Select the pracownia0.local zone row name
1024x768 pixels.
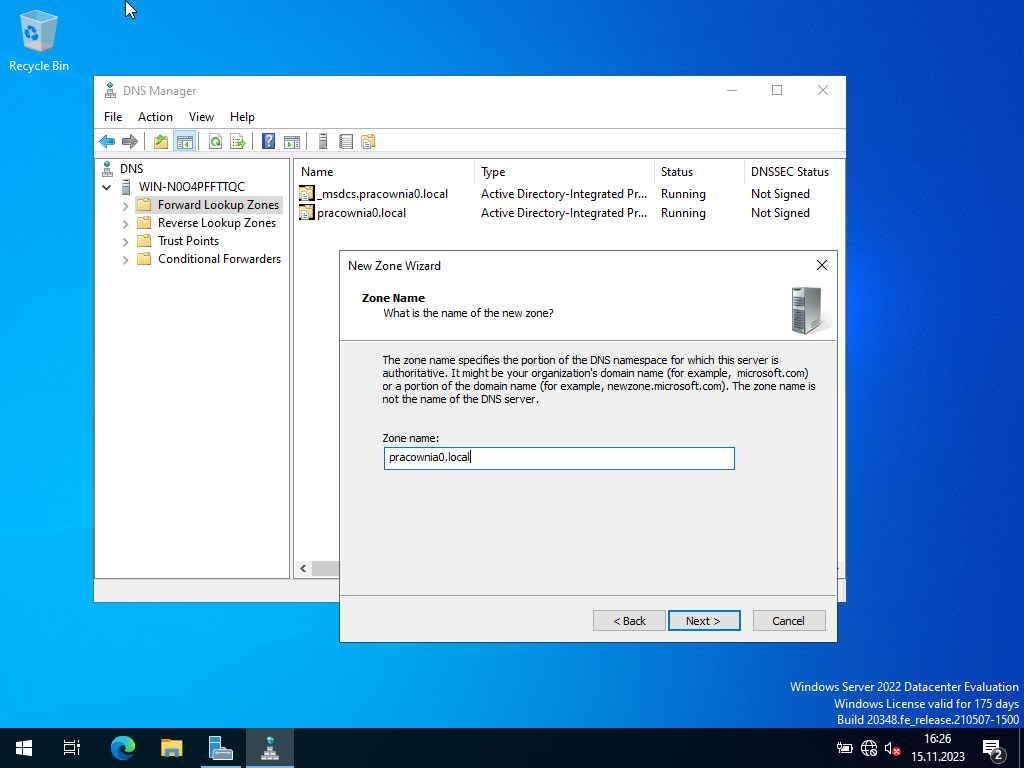coord(361,212)
